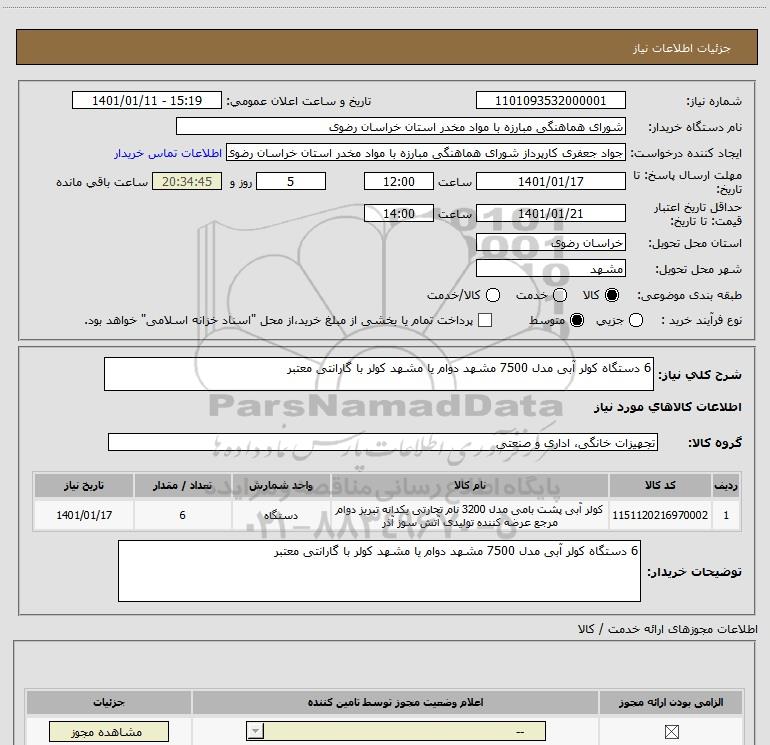This screenshot has height=745, width=770.
Task: Select the خدمت radio button
Action: (560, 295)
